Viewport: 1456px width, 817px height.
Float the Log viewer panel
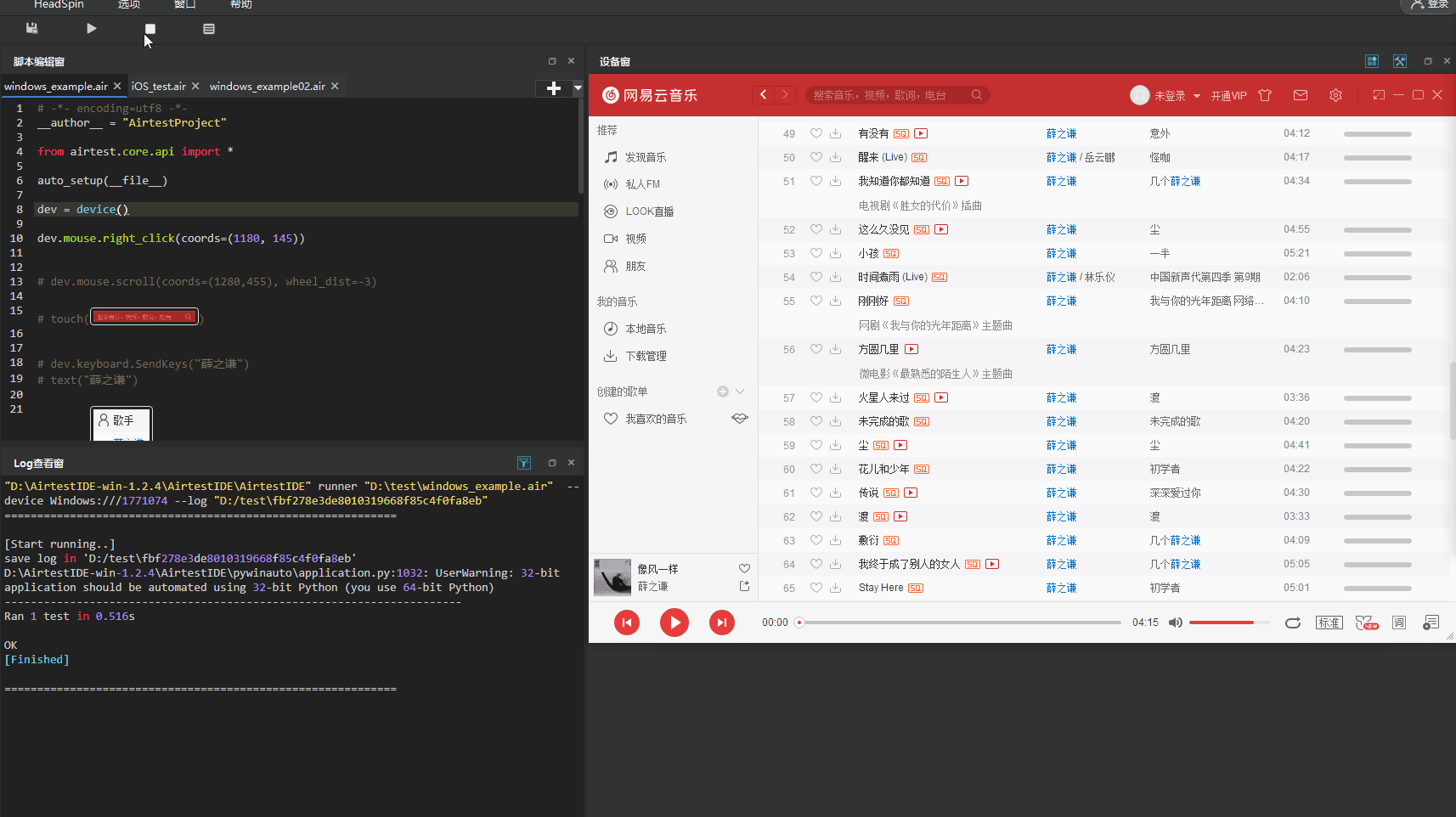click(x=552, y=463)
